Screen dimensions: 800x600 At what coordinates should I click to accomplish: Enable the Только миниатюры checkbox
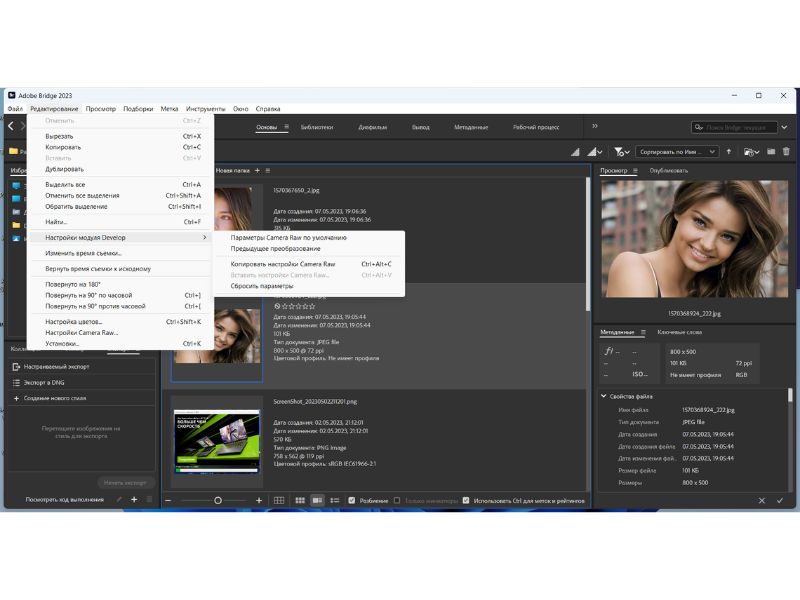(397, 500)
